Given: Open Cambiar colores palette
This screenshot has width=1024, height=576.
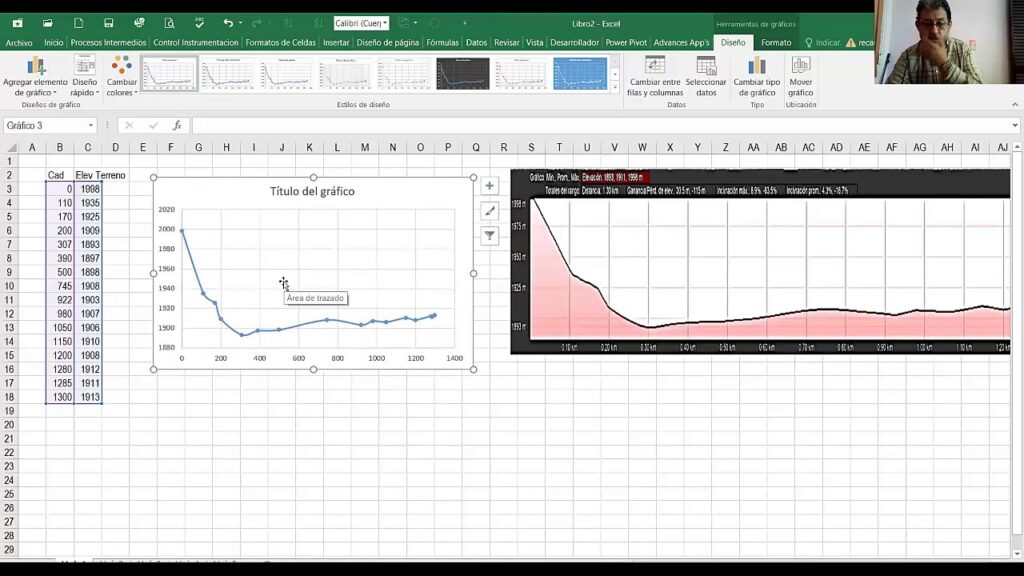Looking at the screenshot, I should (x=121, y=76).
